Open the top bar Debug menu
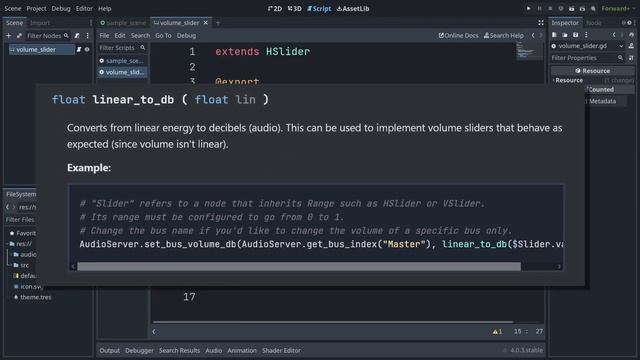The image size is (640, 360). pyautogui.click(x=61, y=8)
